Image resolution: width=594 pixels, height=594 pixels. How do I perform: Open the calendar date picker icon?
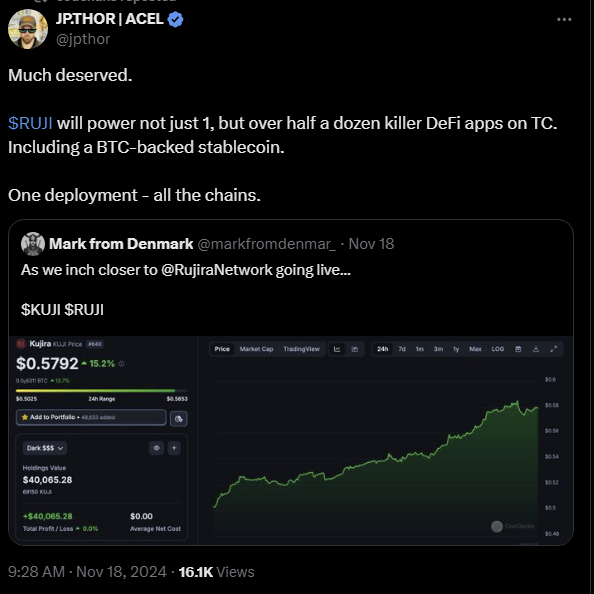tap(518, 349)
